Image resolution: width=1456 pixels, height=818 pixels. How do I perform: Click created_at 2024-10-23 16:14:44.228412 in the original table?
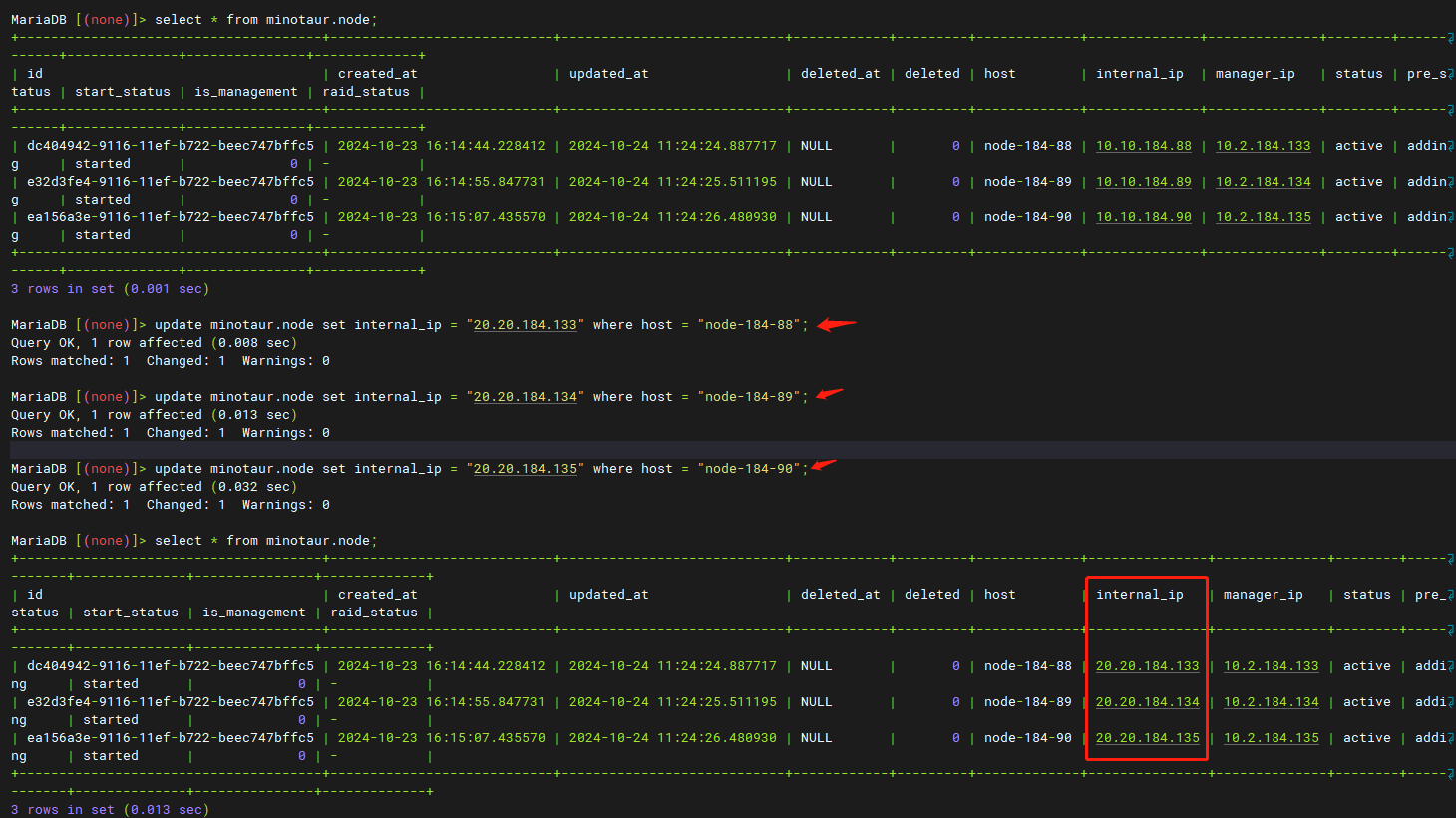tap(442, 146)
